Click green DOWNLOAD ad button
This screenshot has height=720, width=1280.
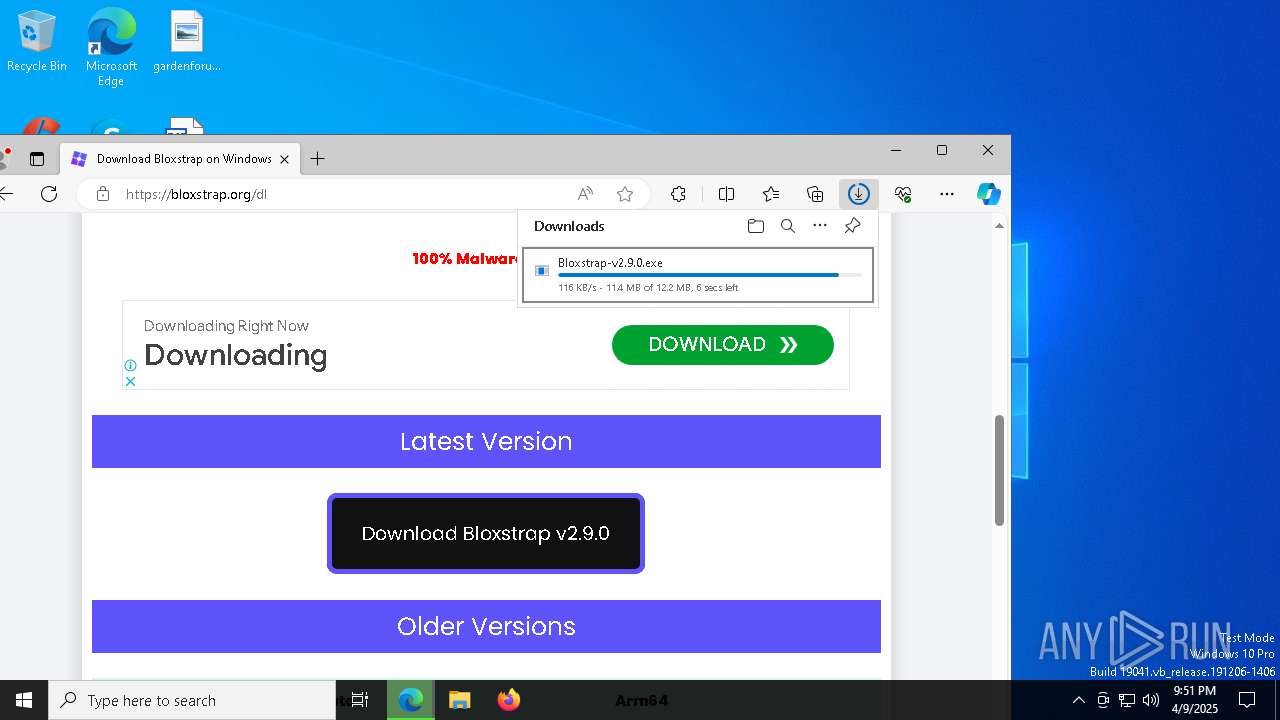[722, 345]
